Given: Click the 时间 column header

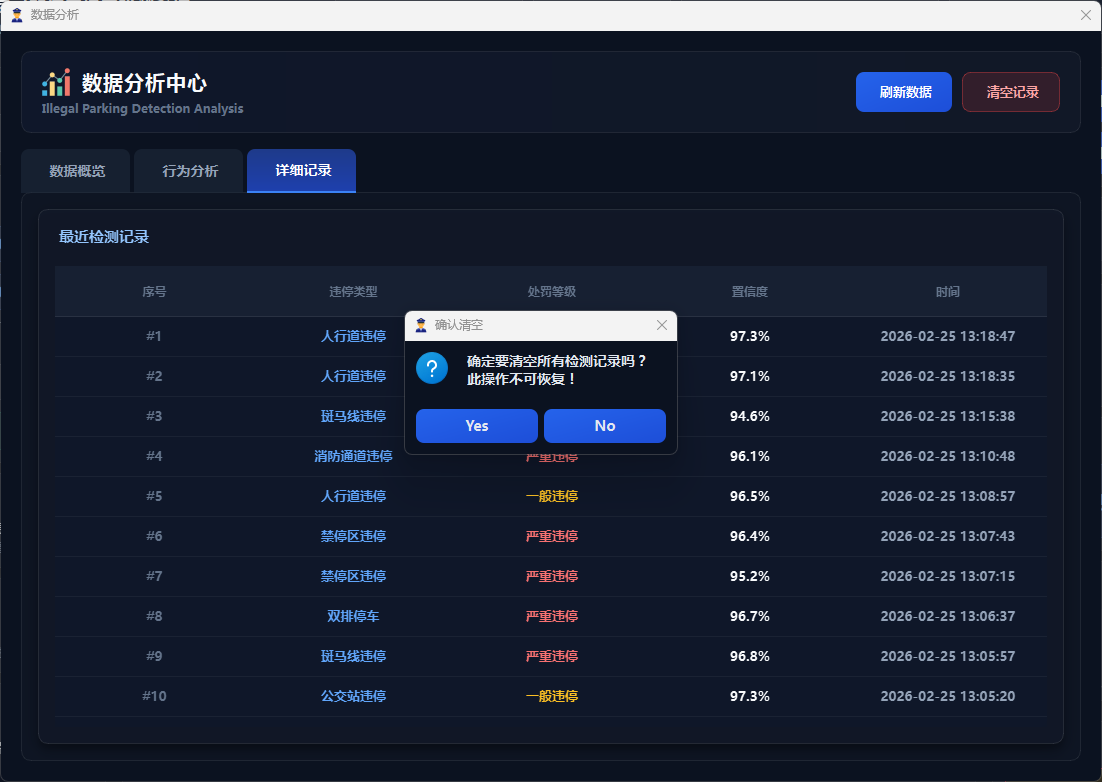Looking at the screenshot, I should pos(947,292).
